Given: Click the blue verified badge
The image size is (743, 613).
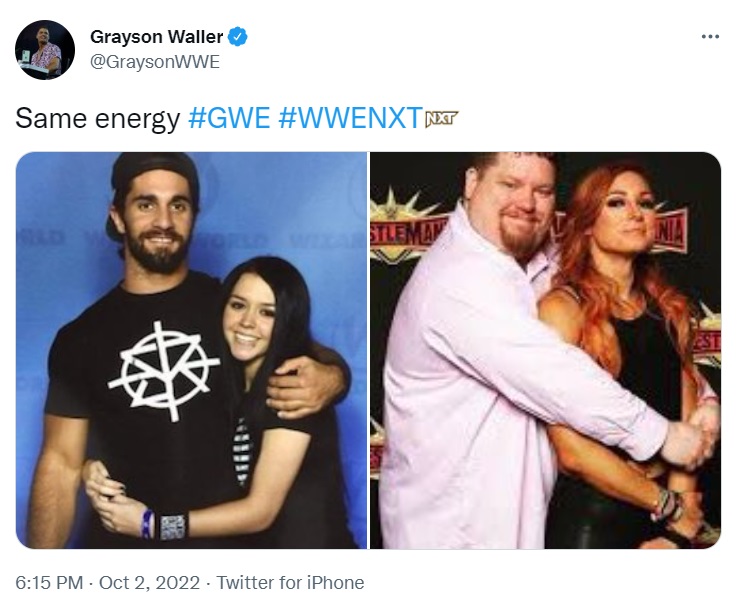Looking at the screenshot, I should coord(238,37).
